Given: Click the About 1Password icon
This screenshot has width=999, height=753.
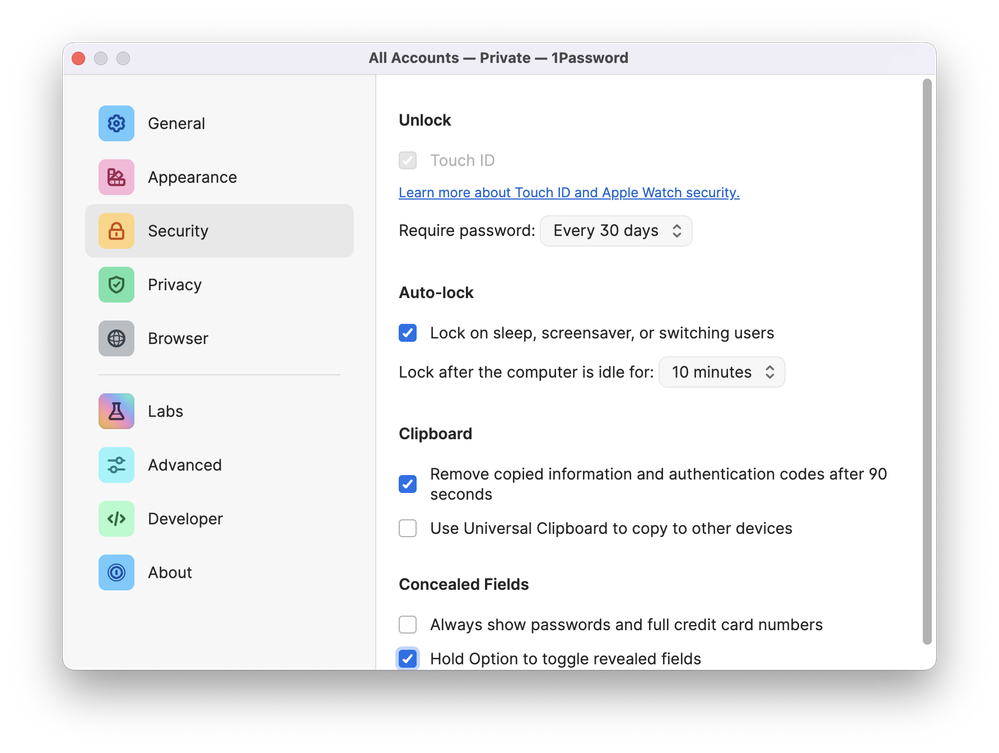Looking at the screenshot, I should click(116, 573).
